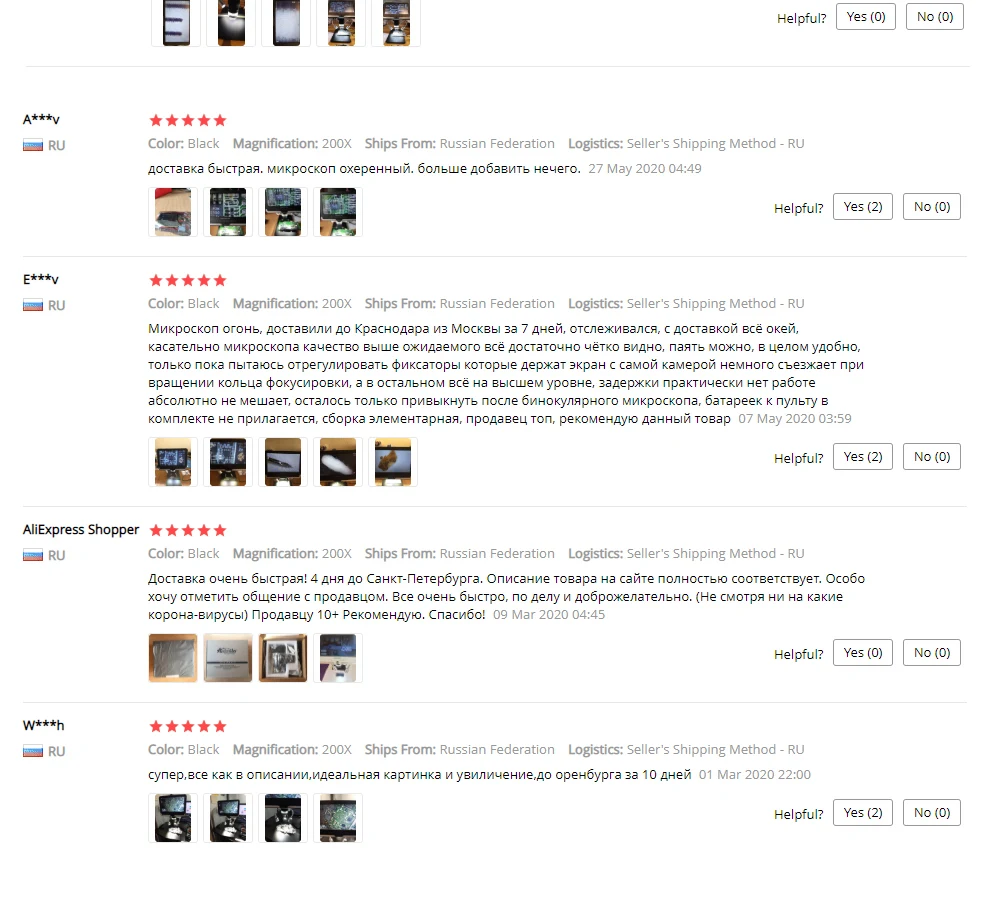This screenshot has width=1000, height=900.
Task: Open brown box photo in AliExpress Shopper's review
Action: click(x=173, y=658)
